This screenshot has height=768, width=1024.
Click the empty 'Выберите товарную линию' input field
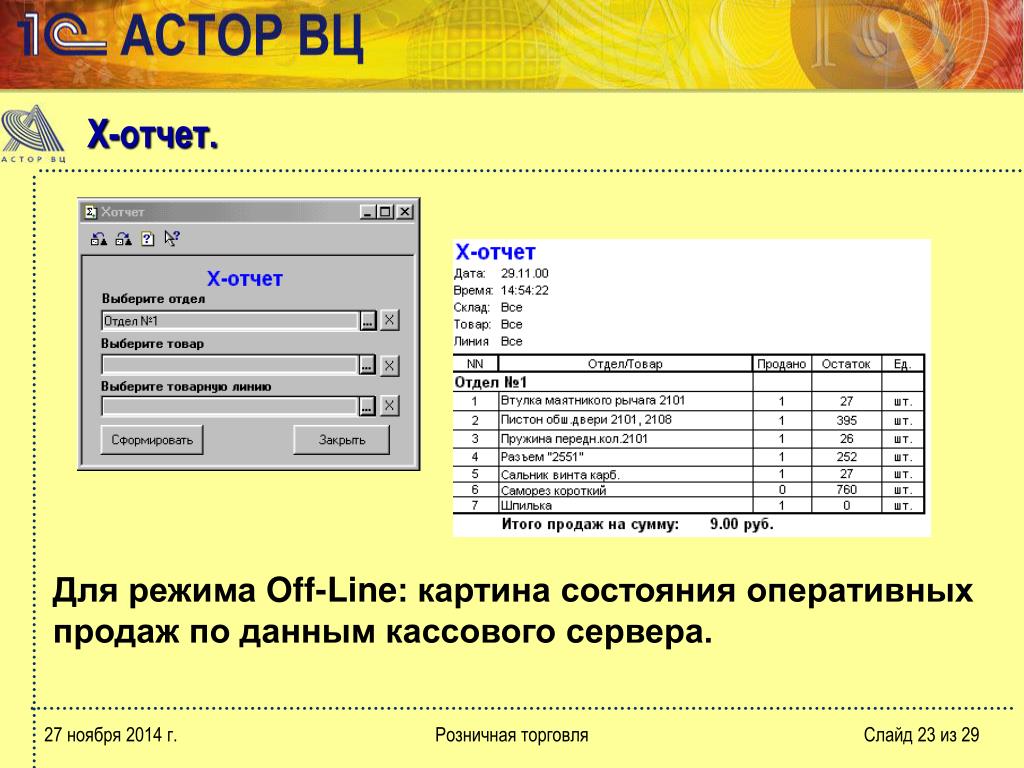coord(230,406)
